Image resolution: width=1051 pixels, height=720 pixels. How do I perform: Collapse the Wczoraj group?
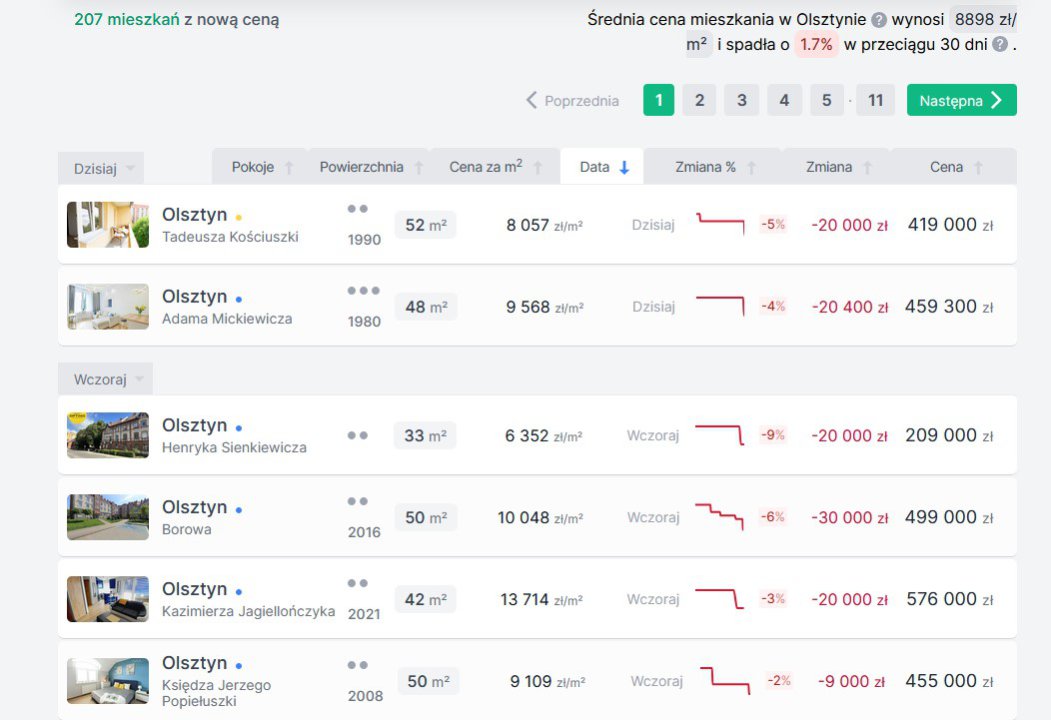pyautogui.click(x=105, y=379)
